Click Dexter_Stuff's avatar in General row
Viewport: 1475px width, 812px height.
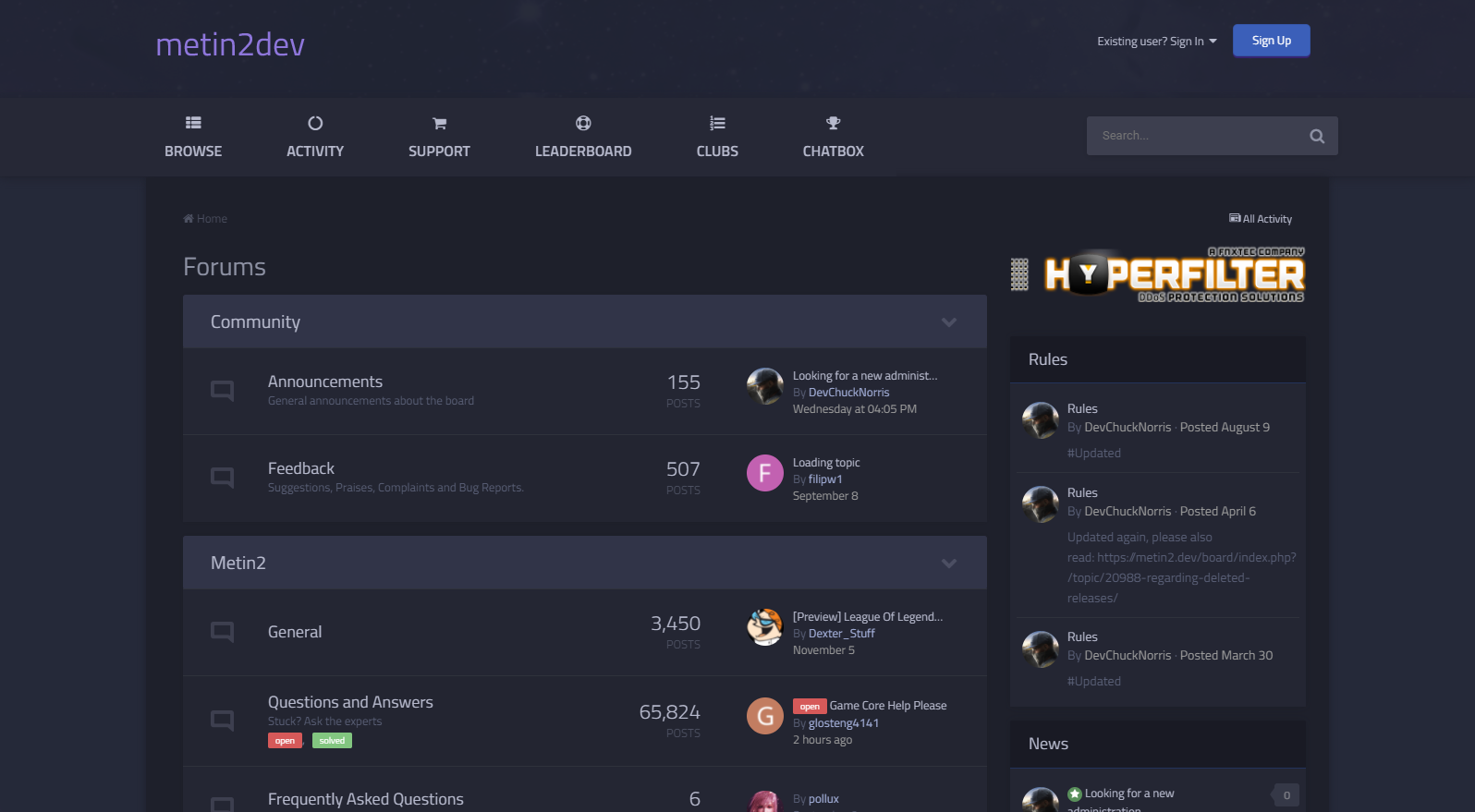click(765, 627)
